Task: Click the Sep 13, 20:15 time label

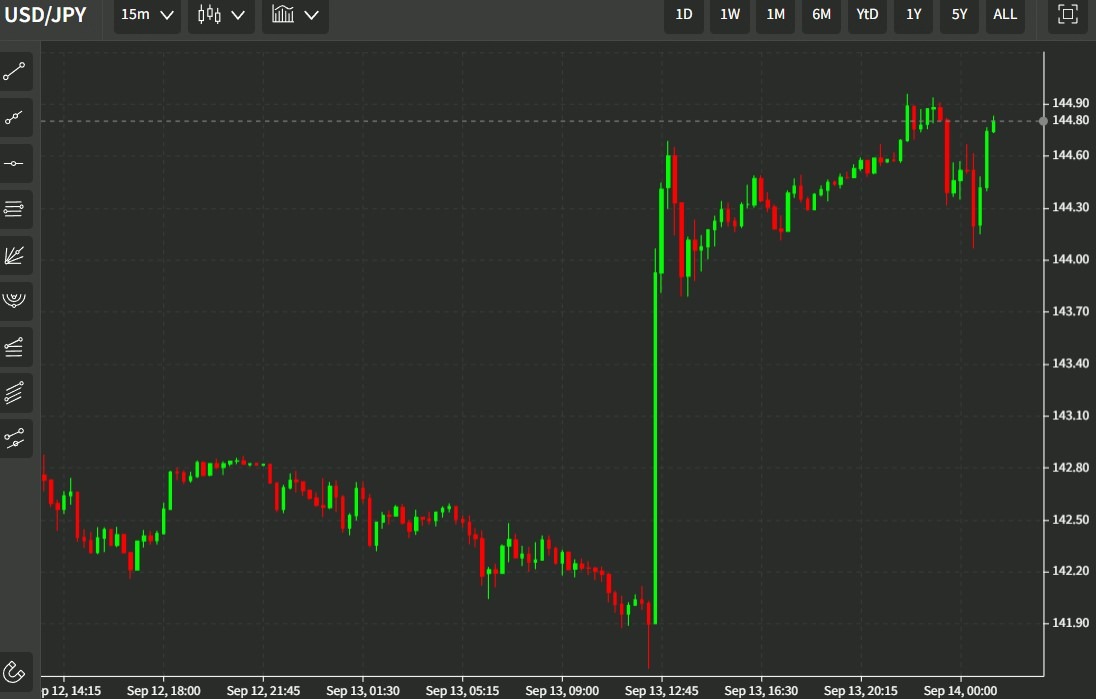Action: 860,691
